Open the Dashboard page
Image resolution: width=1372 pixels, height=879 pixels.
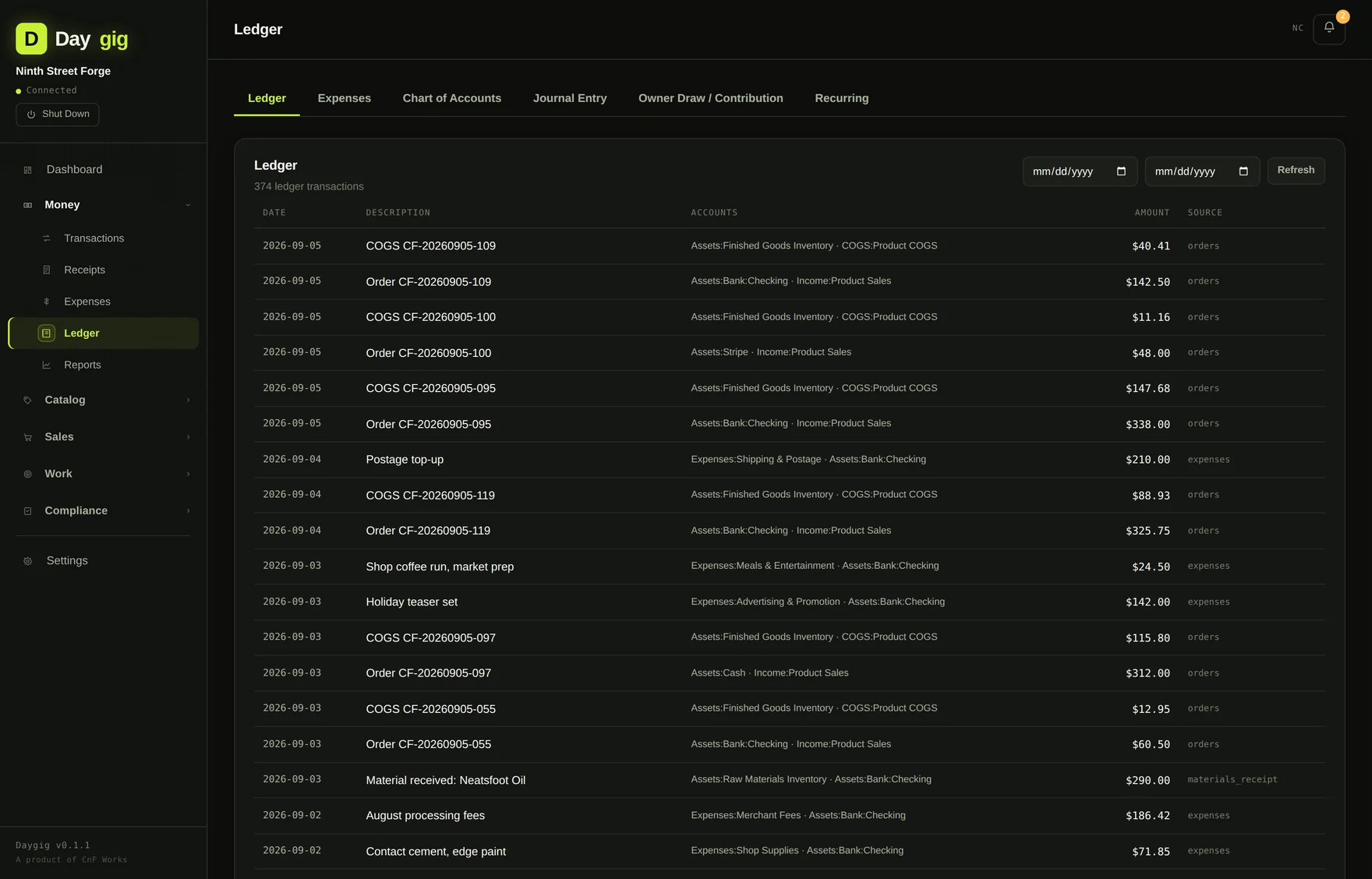tap(103, 170)
